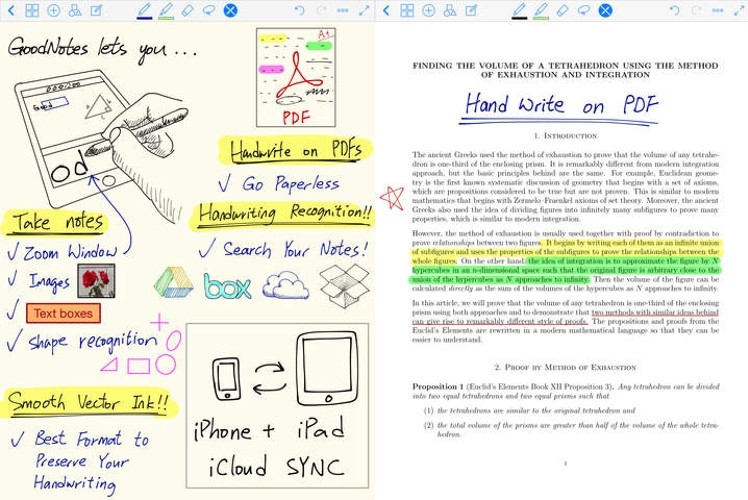Pick the Eraser tool in left toolbar
The width and height of the screenshot is (748, 500).
(187, 10)
